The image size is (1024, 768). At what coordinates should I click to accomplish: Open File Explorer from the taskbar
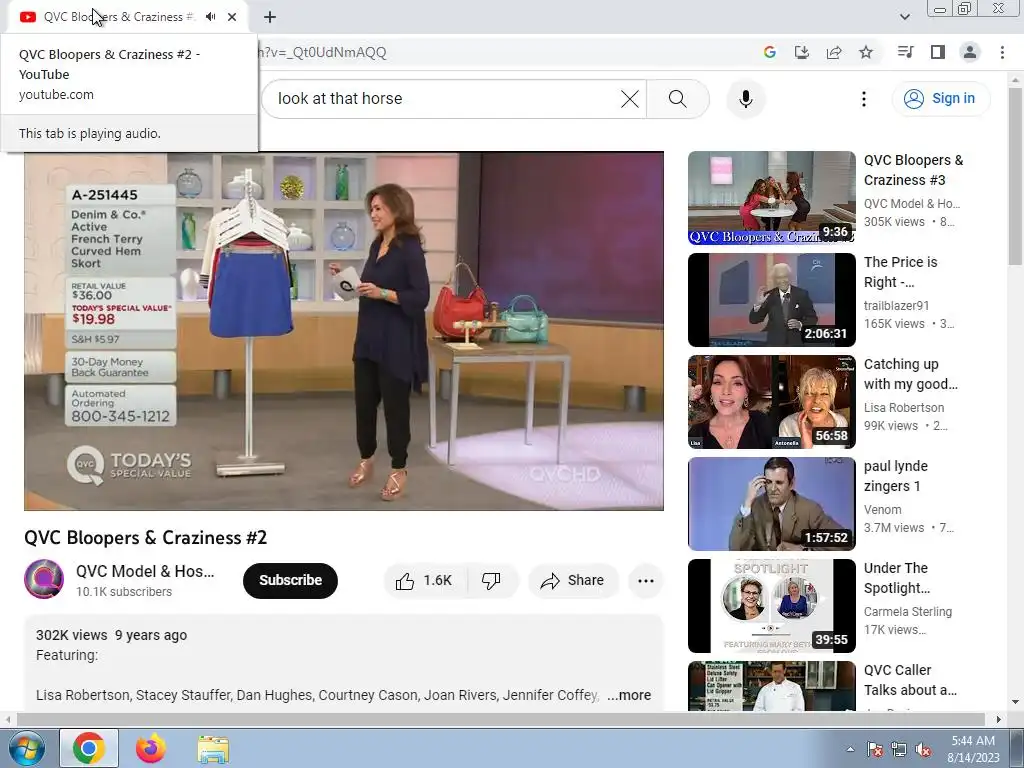(213, 748)
